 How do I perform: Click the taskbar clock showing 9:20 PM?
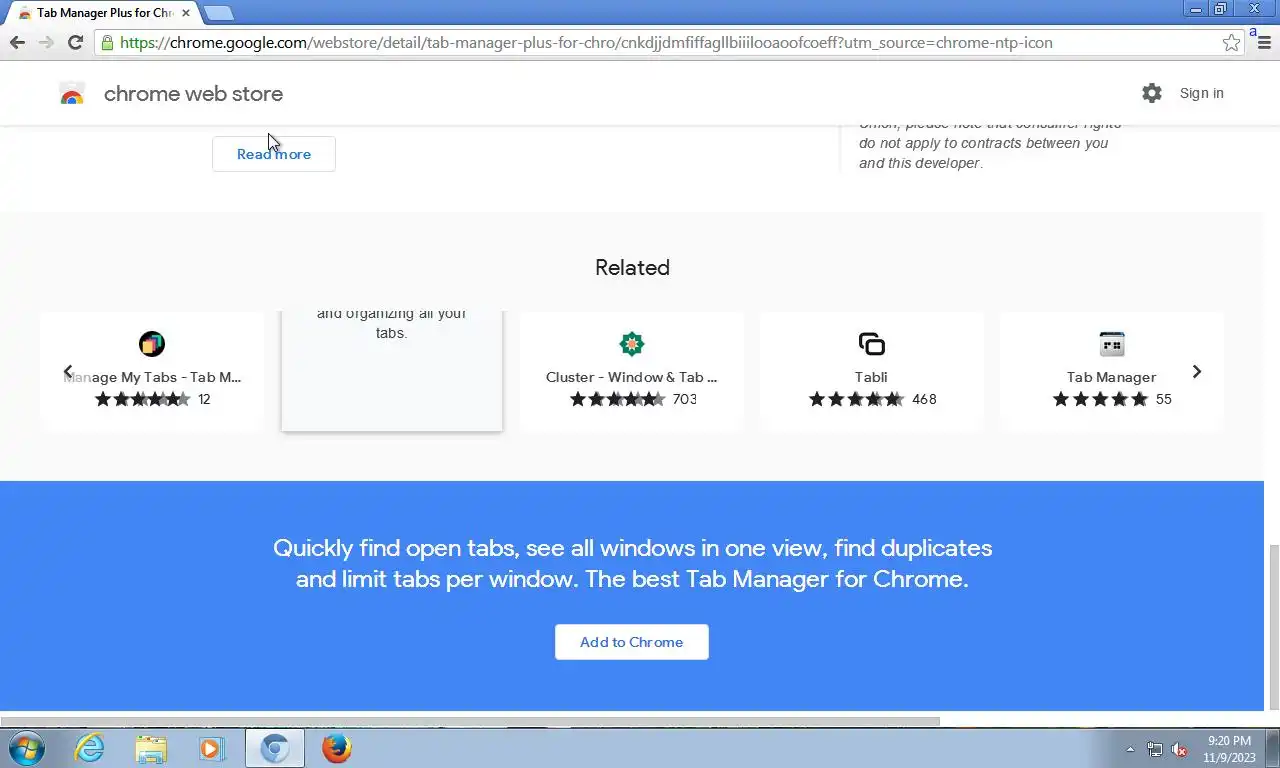(1229, 749)
